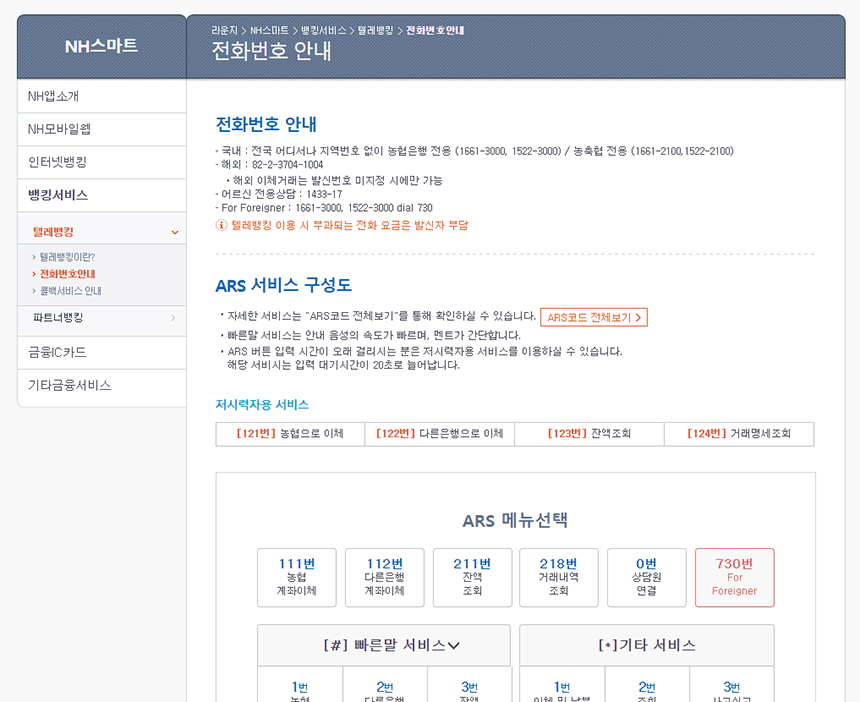
Task: Click the 해외 : 82-2-3704-1004 line
Action: coord(269,165)
